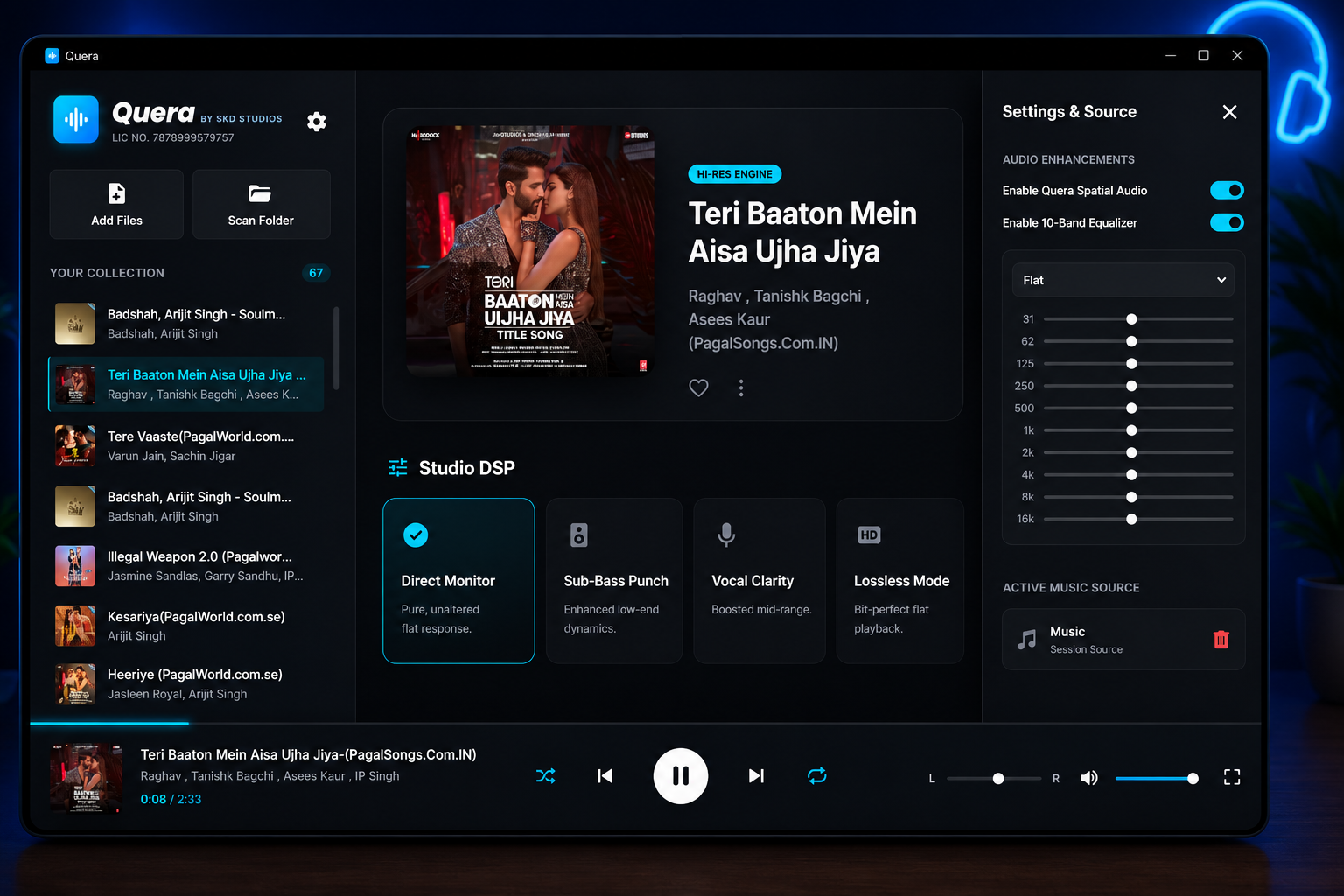Click the Lossless Mode HD icon

click(x=869, y=535)
